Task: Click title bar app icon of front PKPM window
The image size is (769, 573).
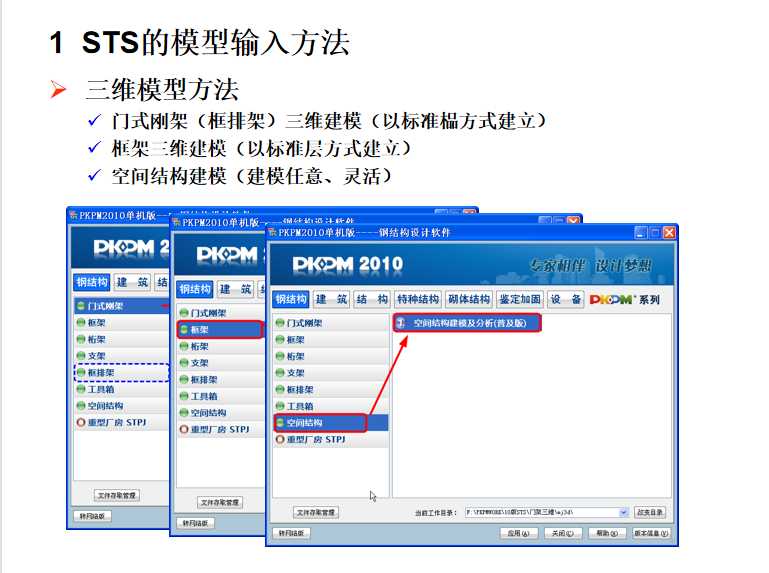Action: tap(276, 232)
